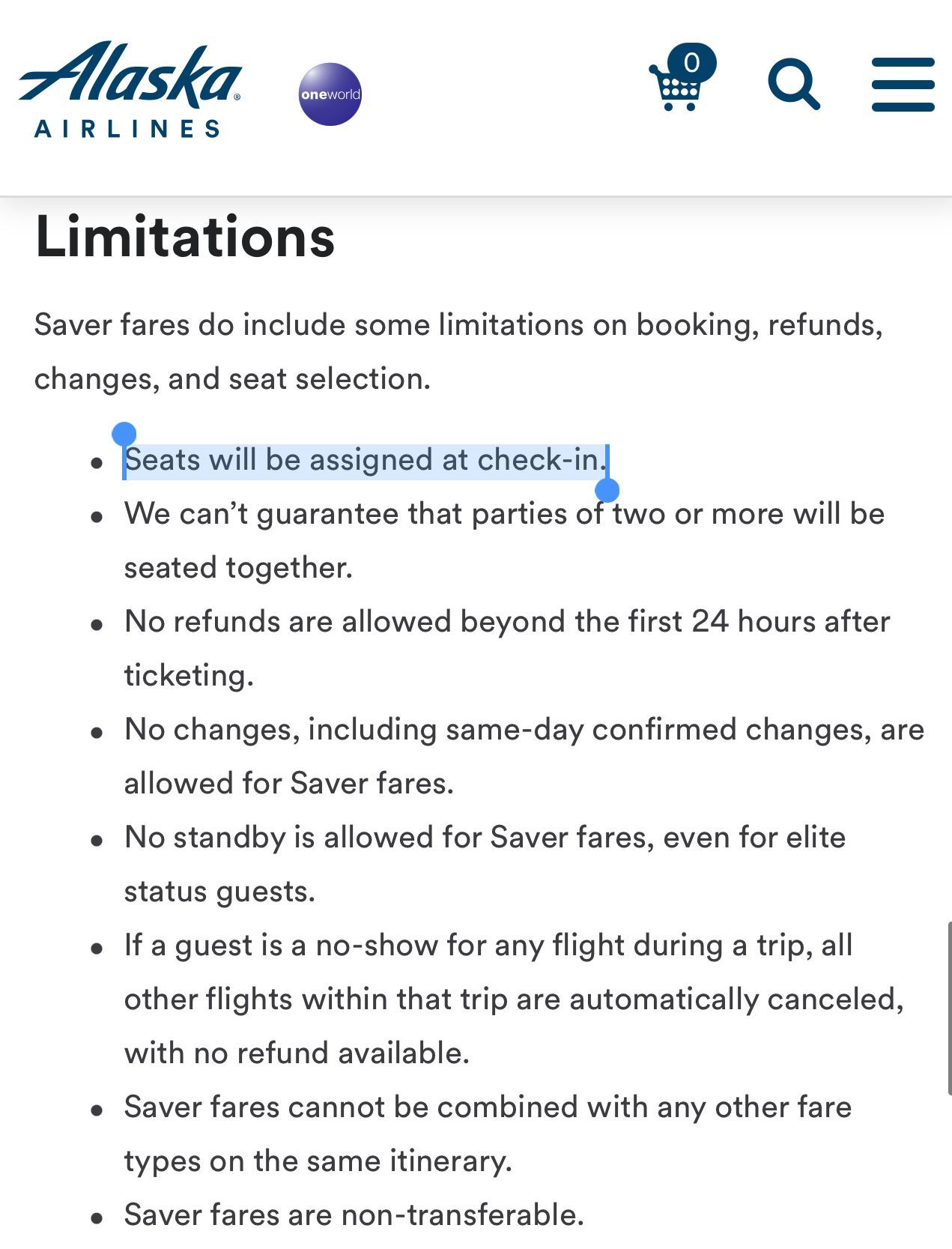Click the 'Saver fares do include' intro paragraph
This screenshot has height=1249, width=952.
[x=458, y=325]
